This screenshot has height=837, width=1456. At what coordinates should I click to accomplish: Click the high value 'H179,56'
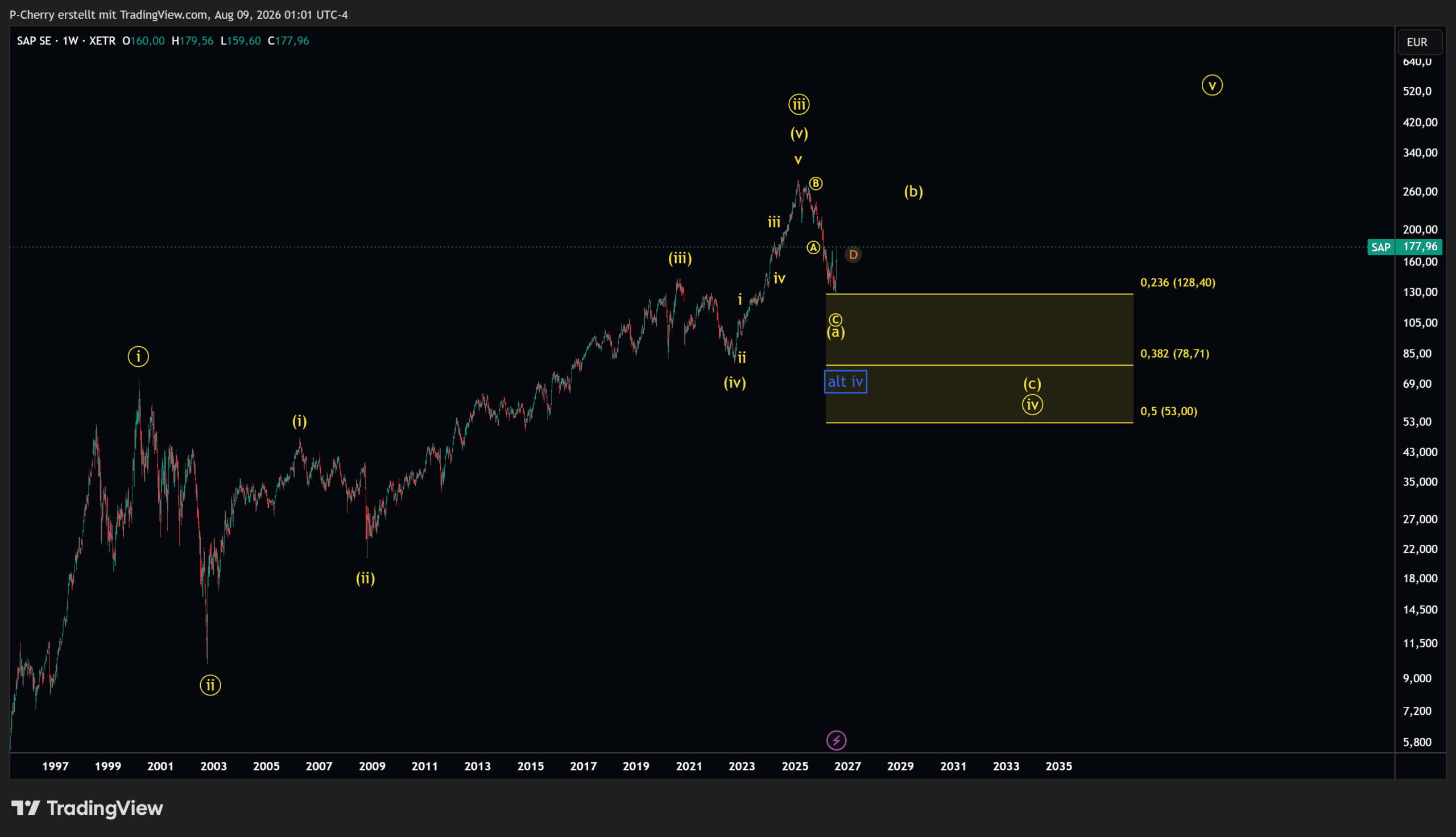[x=193, y=41]
